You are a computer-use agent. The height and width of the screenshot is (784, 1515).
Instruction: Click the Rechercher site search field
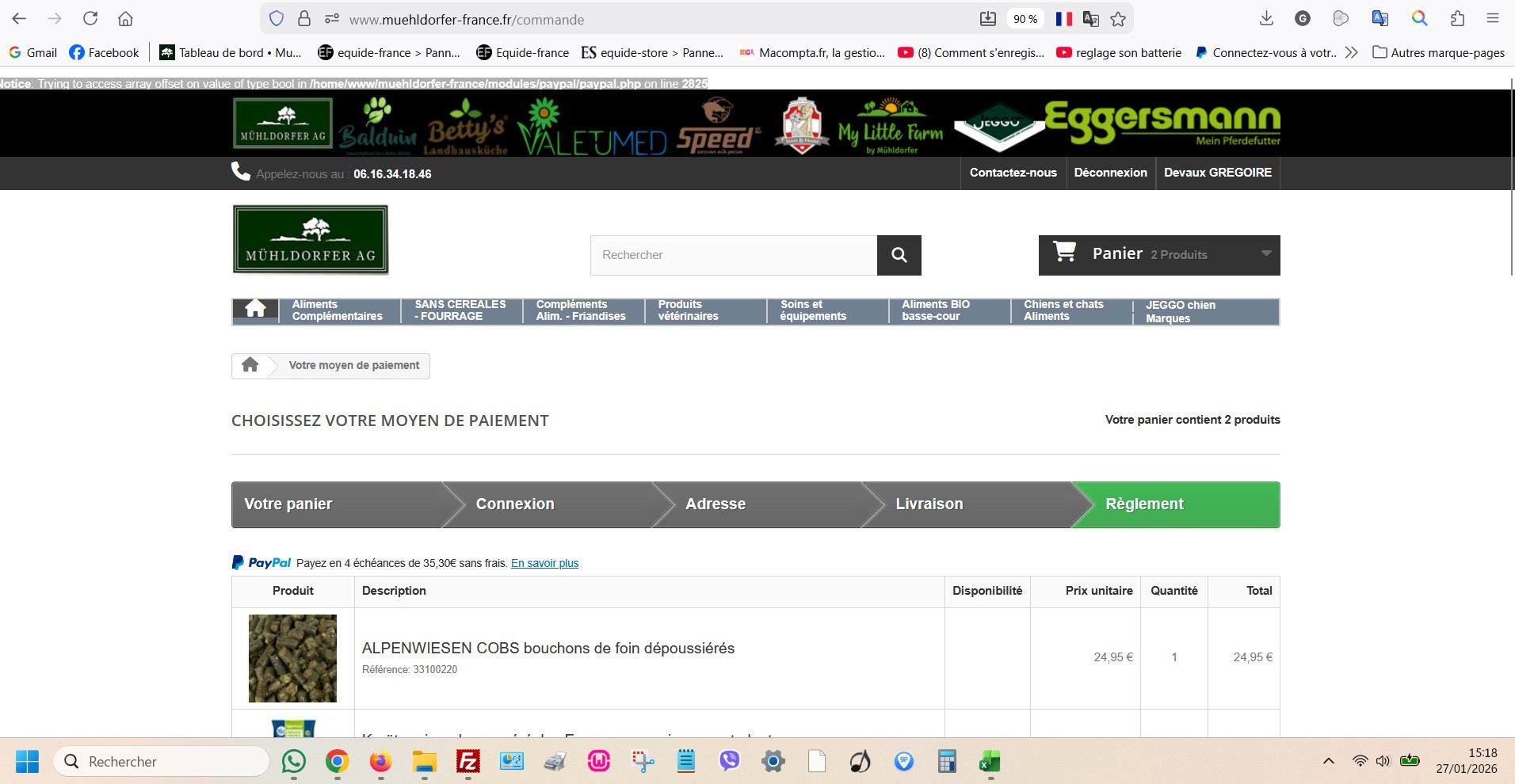733,255
